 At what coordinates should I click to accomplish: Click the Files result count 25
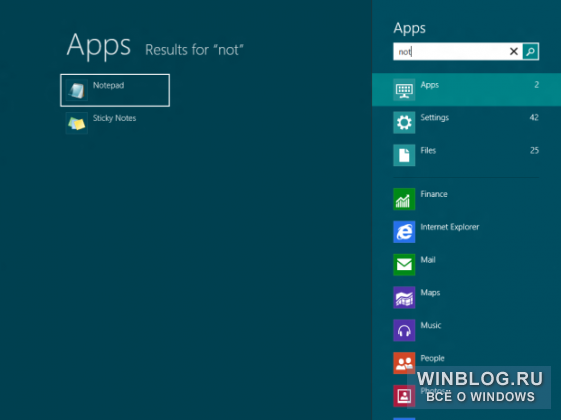point(534,151)
